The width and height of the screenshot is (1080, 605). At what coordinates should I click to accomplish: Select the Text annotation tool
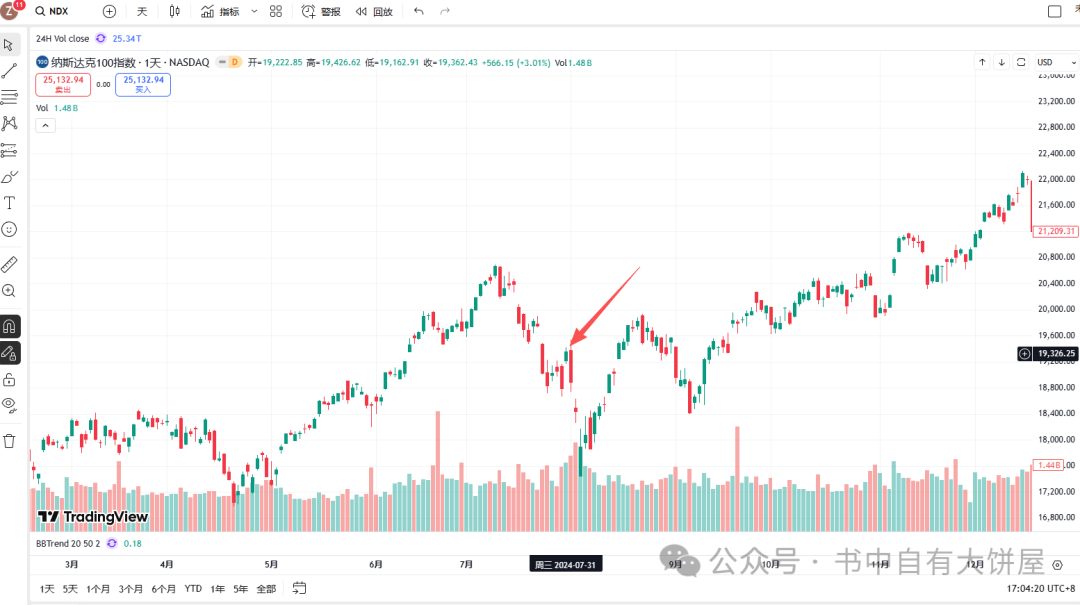[10, 202]
